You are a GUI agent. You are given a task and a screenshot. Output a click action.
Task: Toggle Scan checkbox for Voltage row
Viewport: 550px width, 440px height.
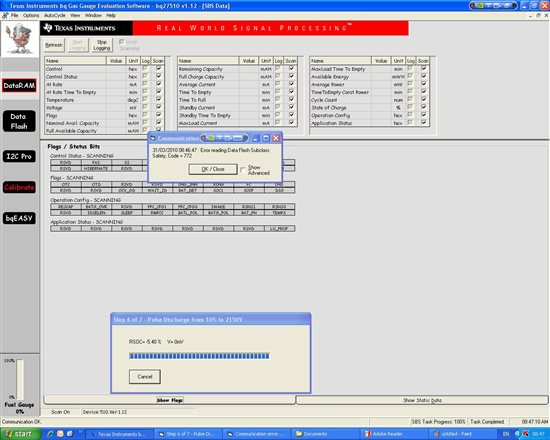tap(159, 107)
